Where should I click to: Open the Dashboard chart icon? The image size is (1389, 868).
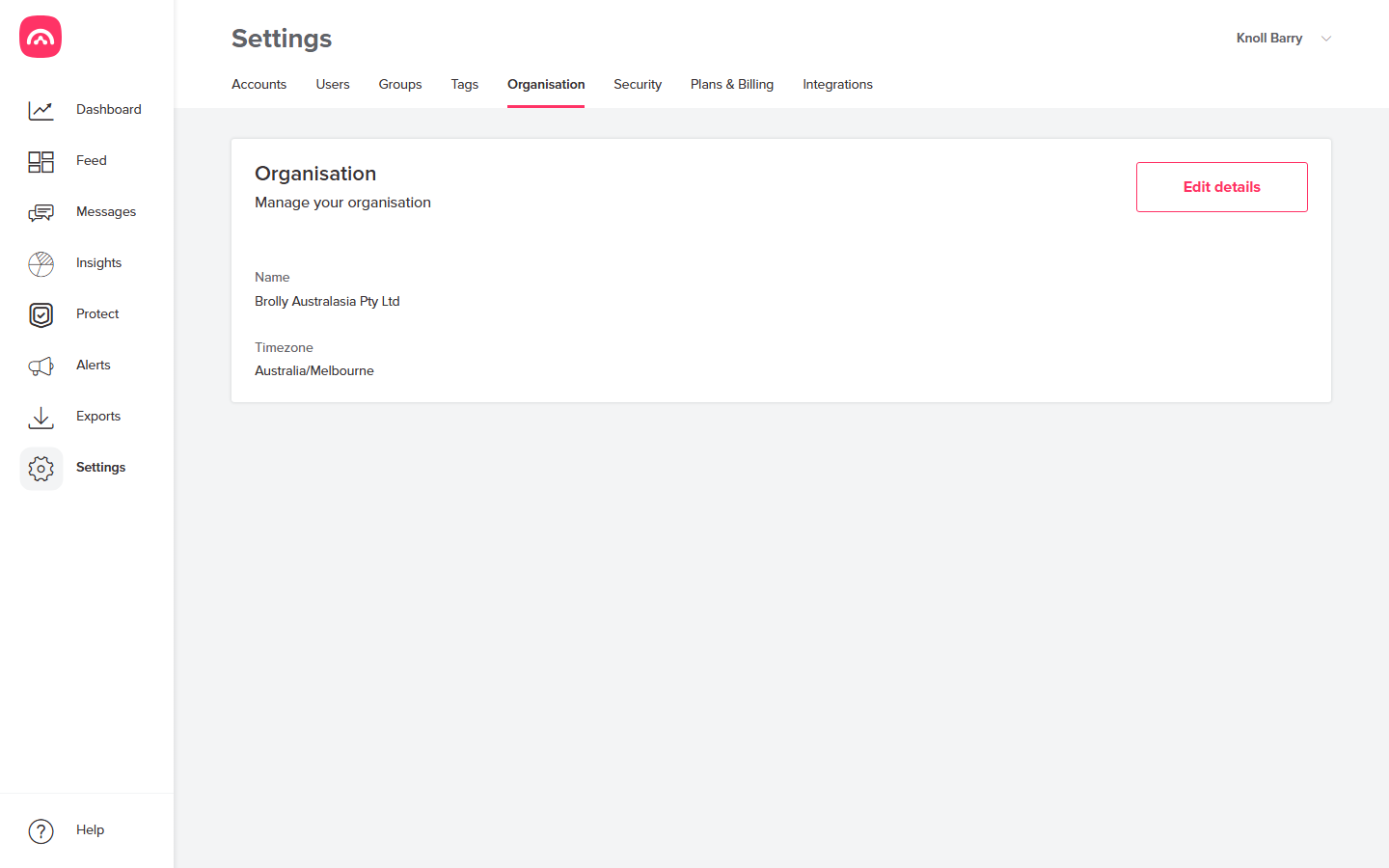pos(41,110)
